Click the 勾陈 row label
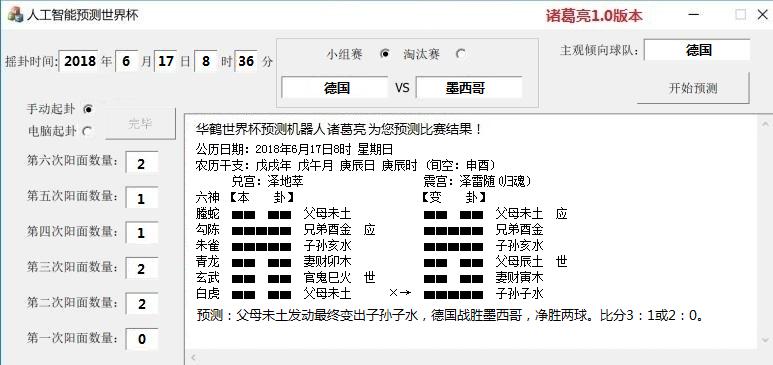773x365 pixels. pyautogui.click(x=208, y=230)
